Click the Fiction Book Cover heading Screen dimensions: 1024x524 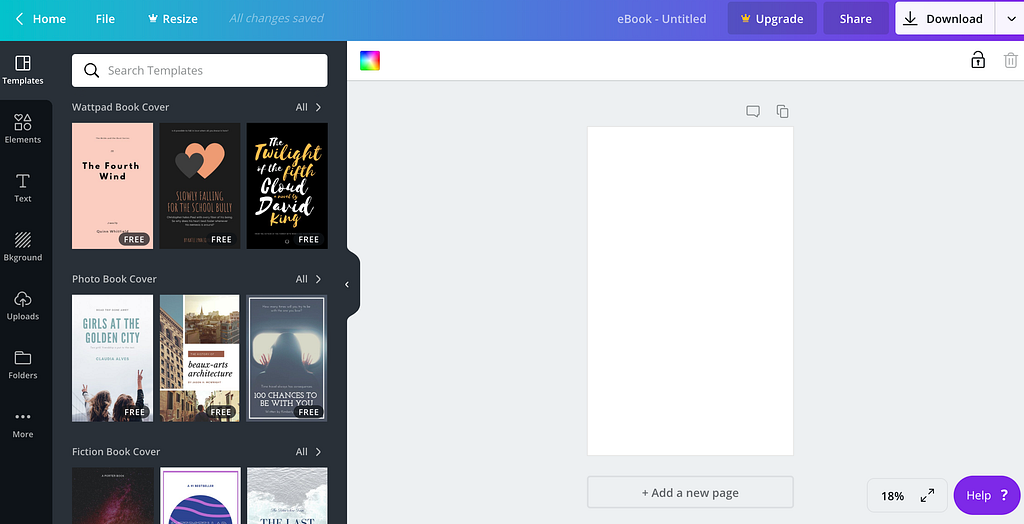click(x=116, y=451)
